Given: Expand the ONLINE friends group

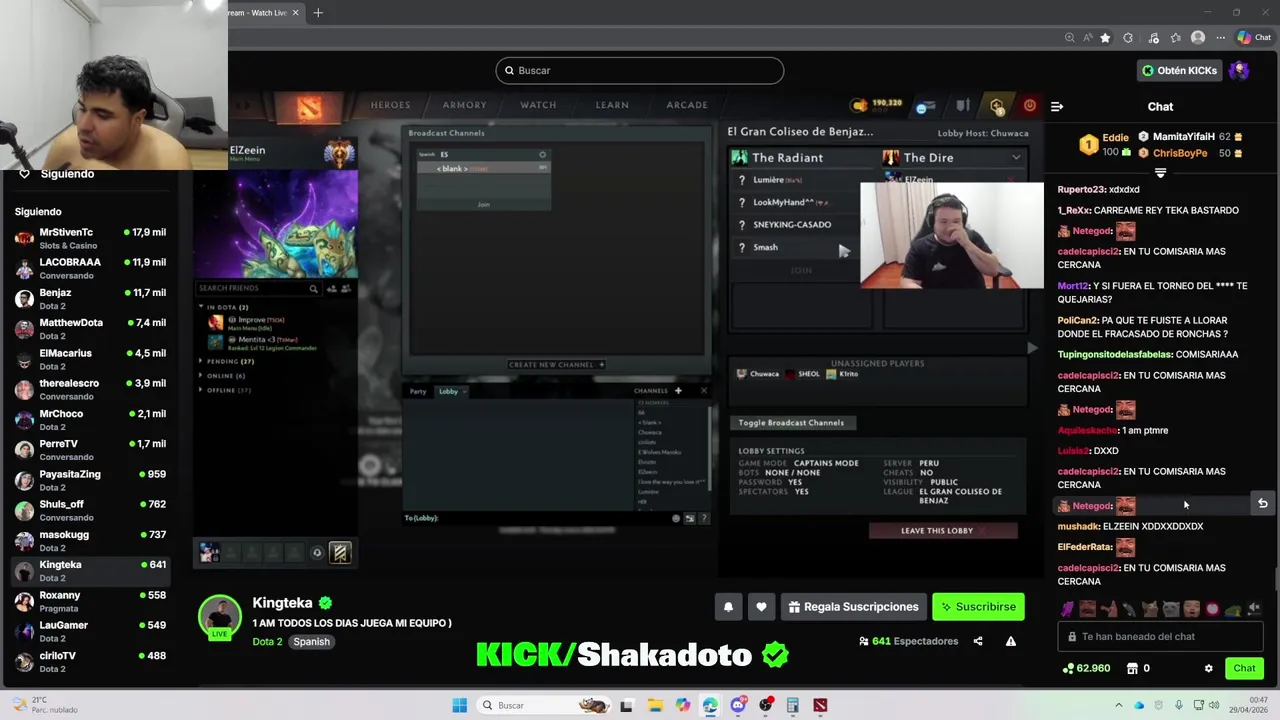Looking at the screenshot, I should (201, 375).
